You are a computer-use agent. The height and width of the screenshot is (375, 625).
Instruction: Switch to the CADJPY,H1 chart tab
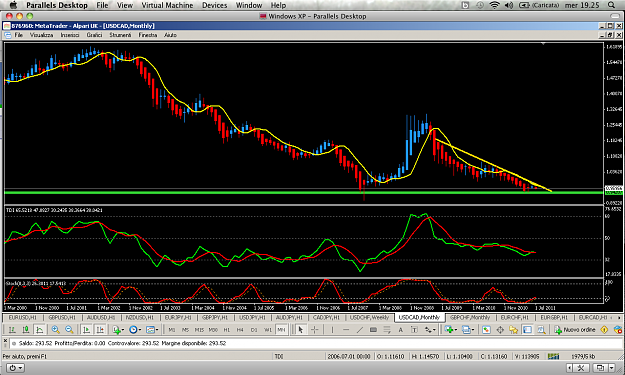coord(326,318)
